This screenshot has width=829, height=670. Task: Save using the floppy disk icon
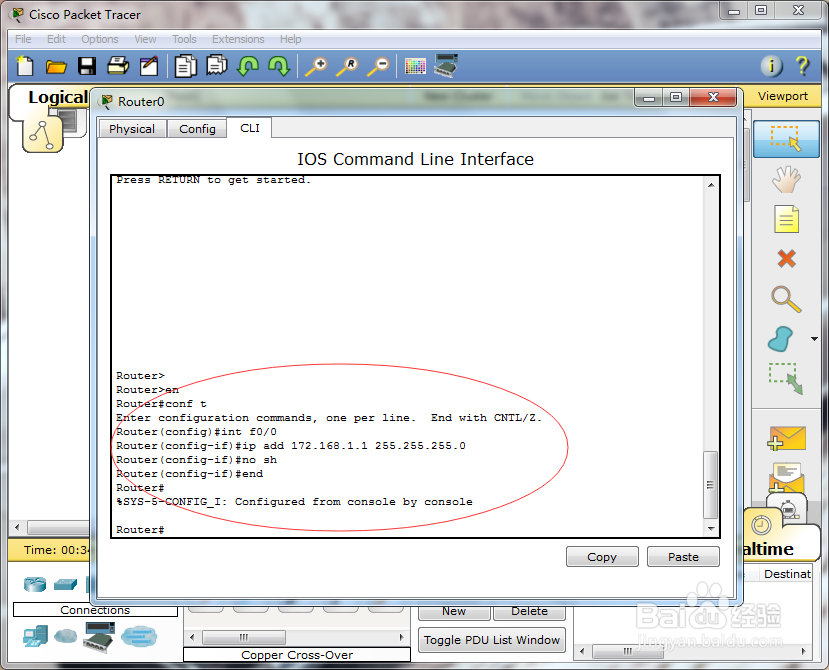(x=87, y=66)
